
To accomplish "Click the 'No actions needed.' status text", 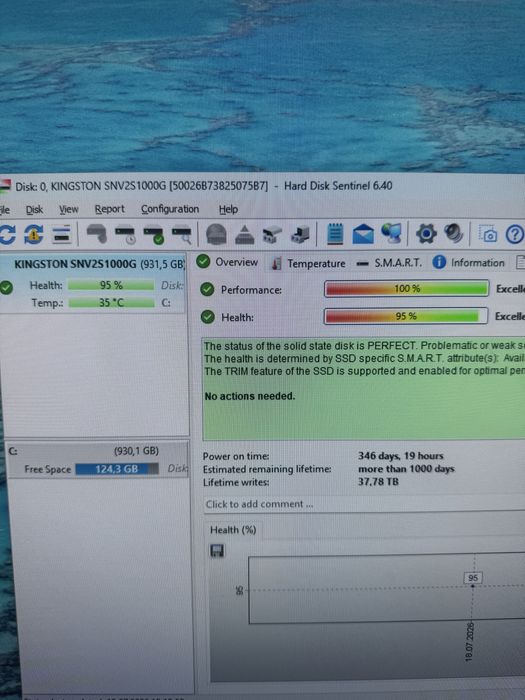I will pos(250,396).
